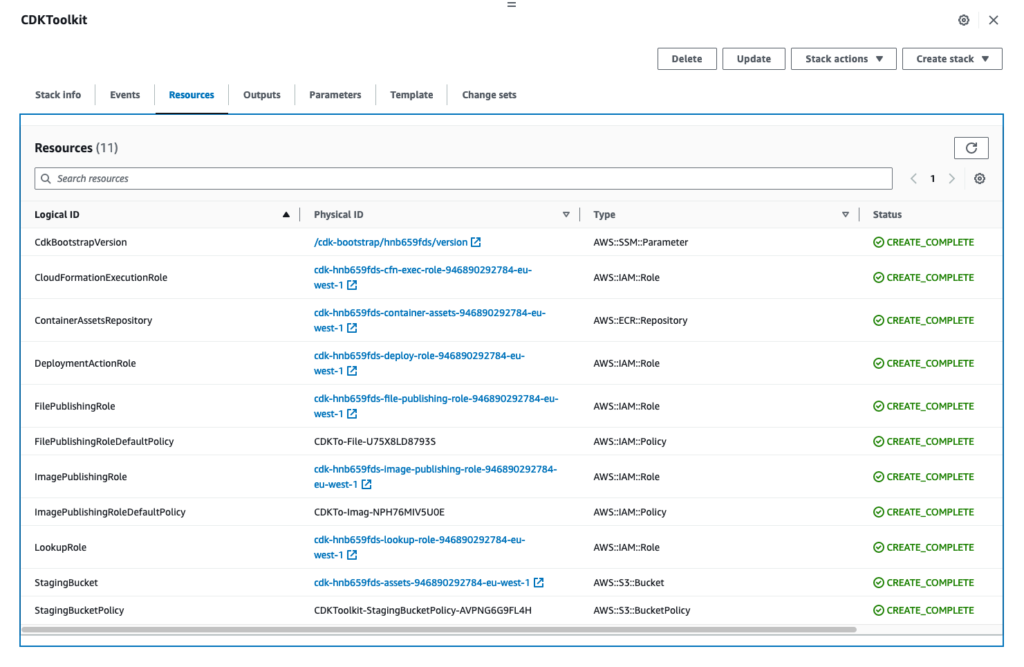1024x667 pixels.
Task: Open the table preferences gear icon
Action: [979, 179]
